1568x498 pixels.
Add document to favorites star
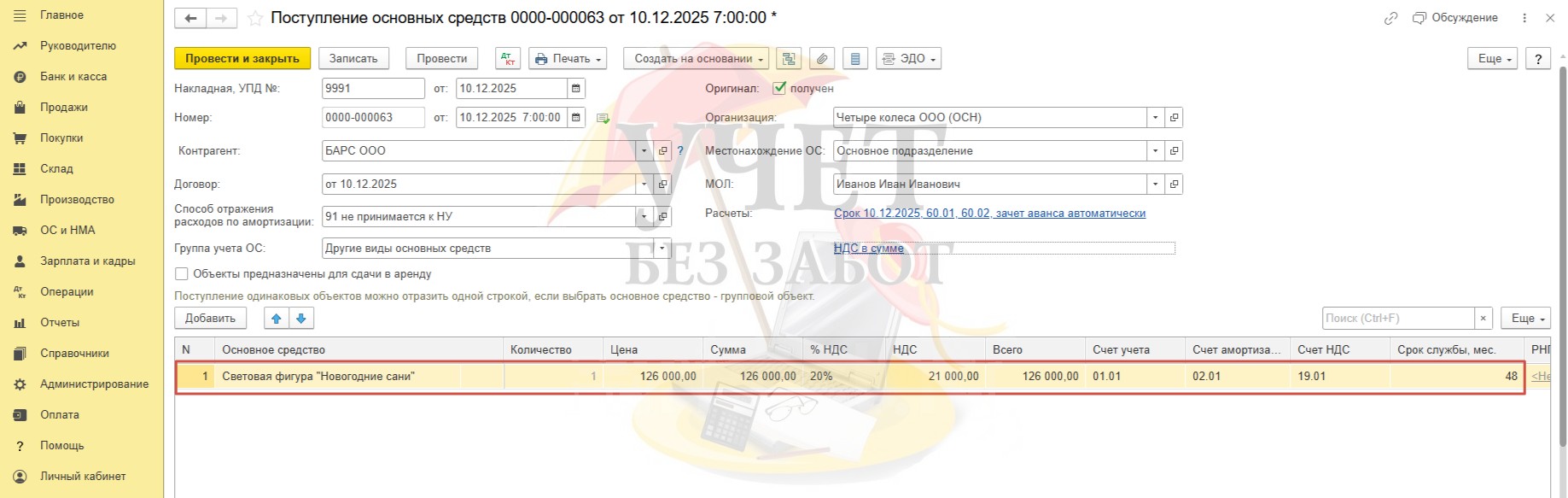[254, 18]
